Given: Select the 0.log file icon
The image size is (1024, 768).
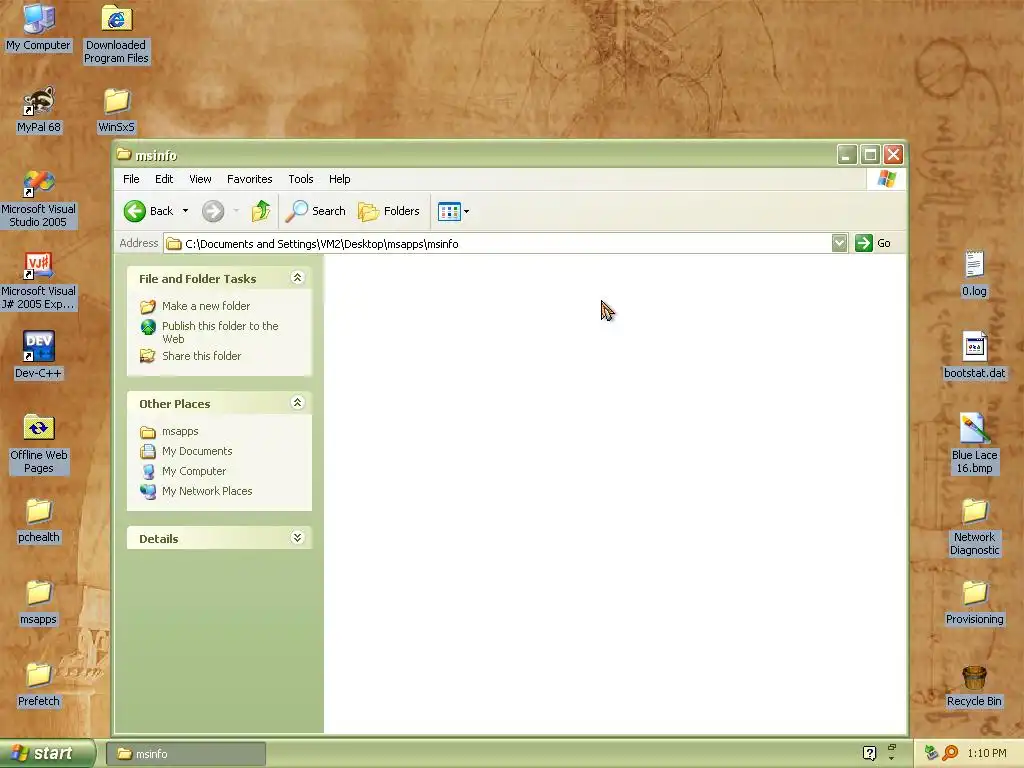Looking at the screenshot, I should (x=974, y=274).
